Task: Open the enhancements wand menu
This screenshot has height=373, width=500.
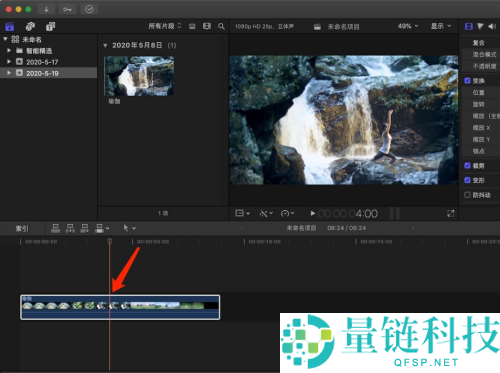Action: point(266,213)
